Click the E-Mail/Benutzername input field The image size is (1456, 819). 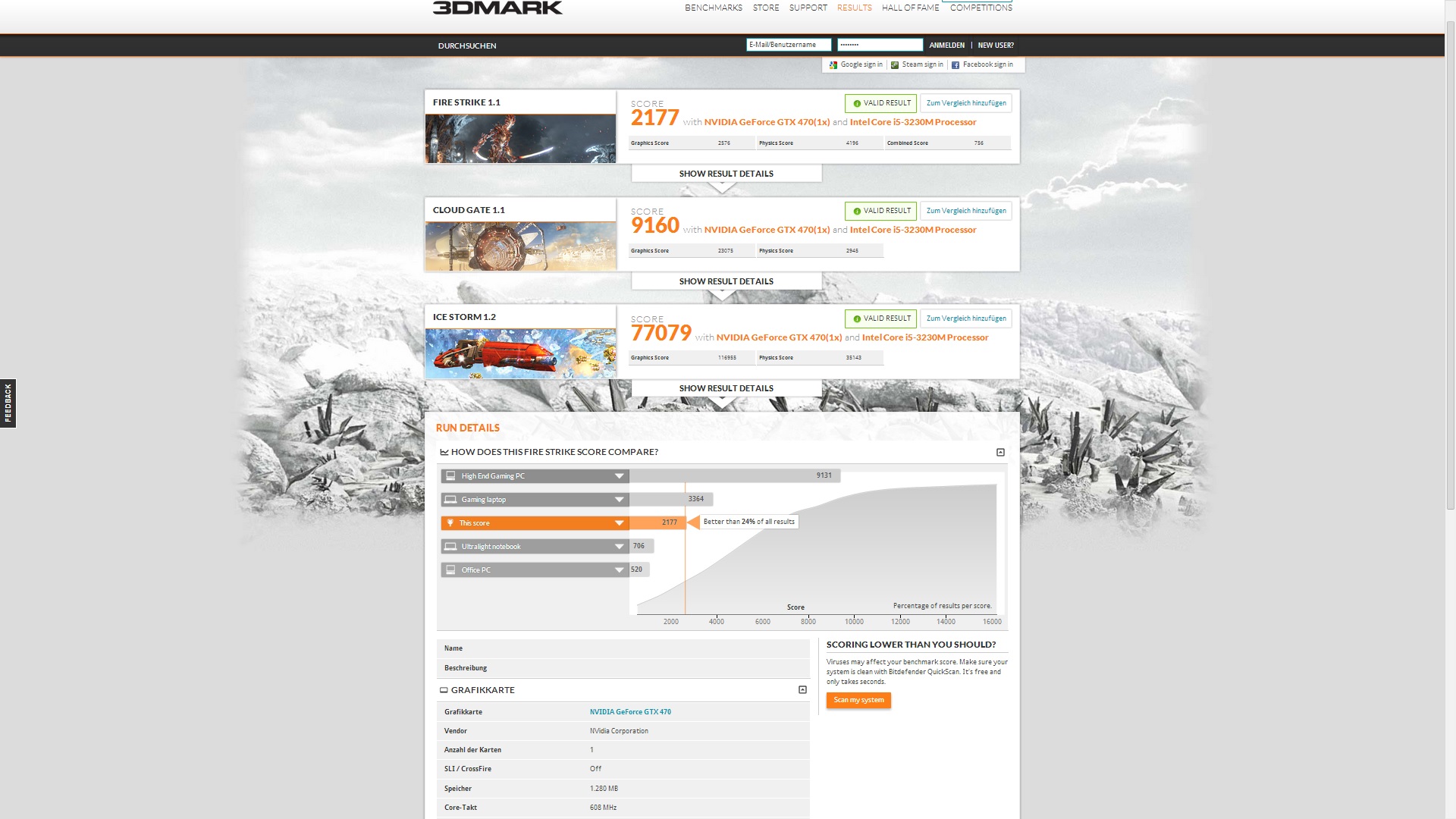(788, 45)
